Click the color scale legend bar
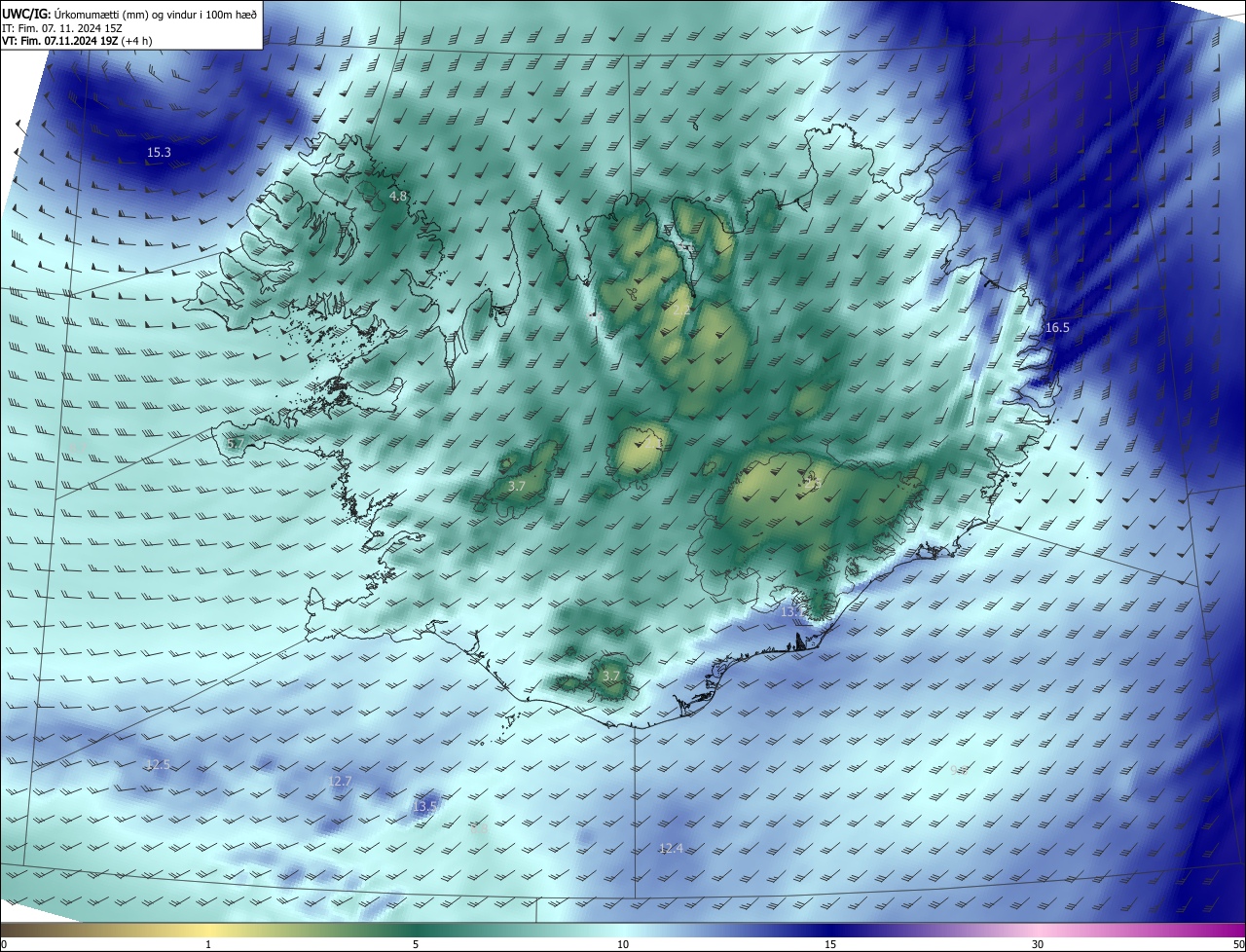Viewport: 1246px width, 952px height. [623, 931]
